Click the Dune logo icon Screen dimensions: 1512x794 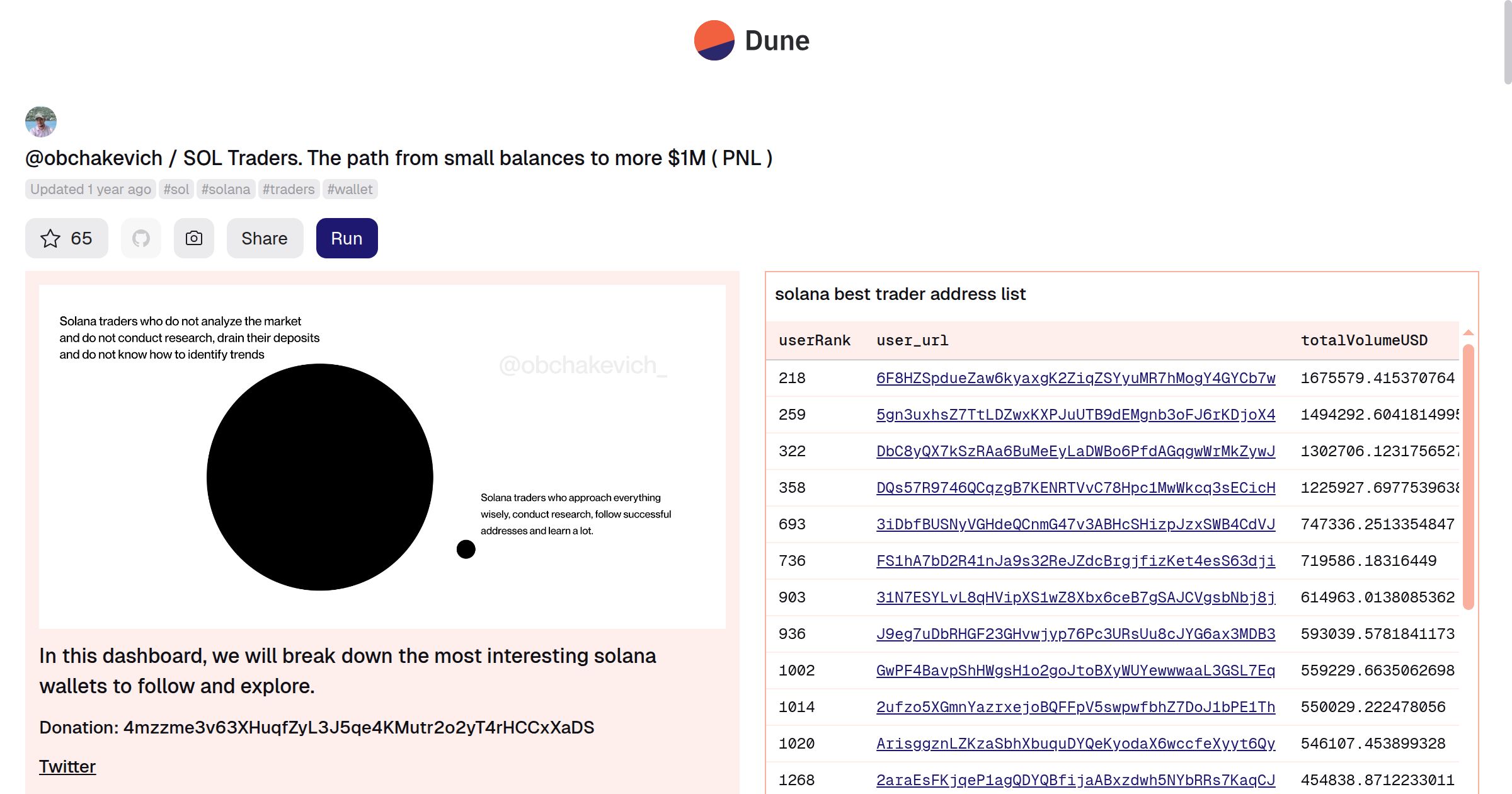click(714, 40)
